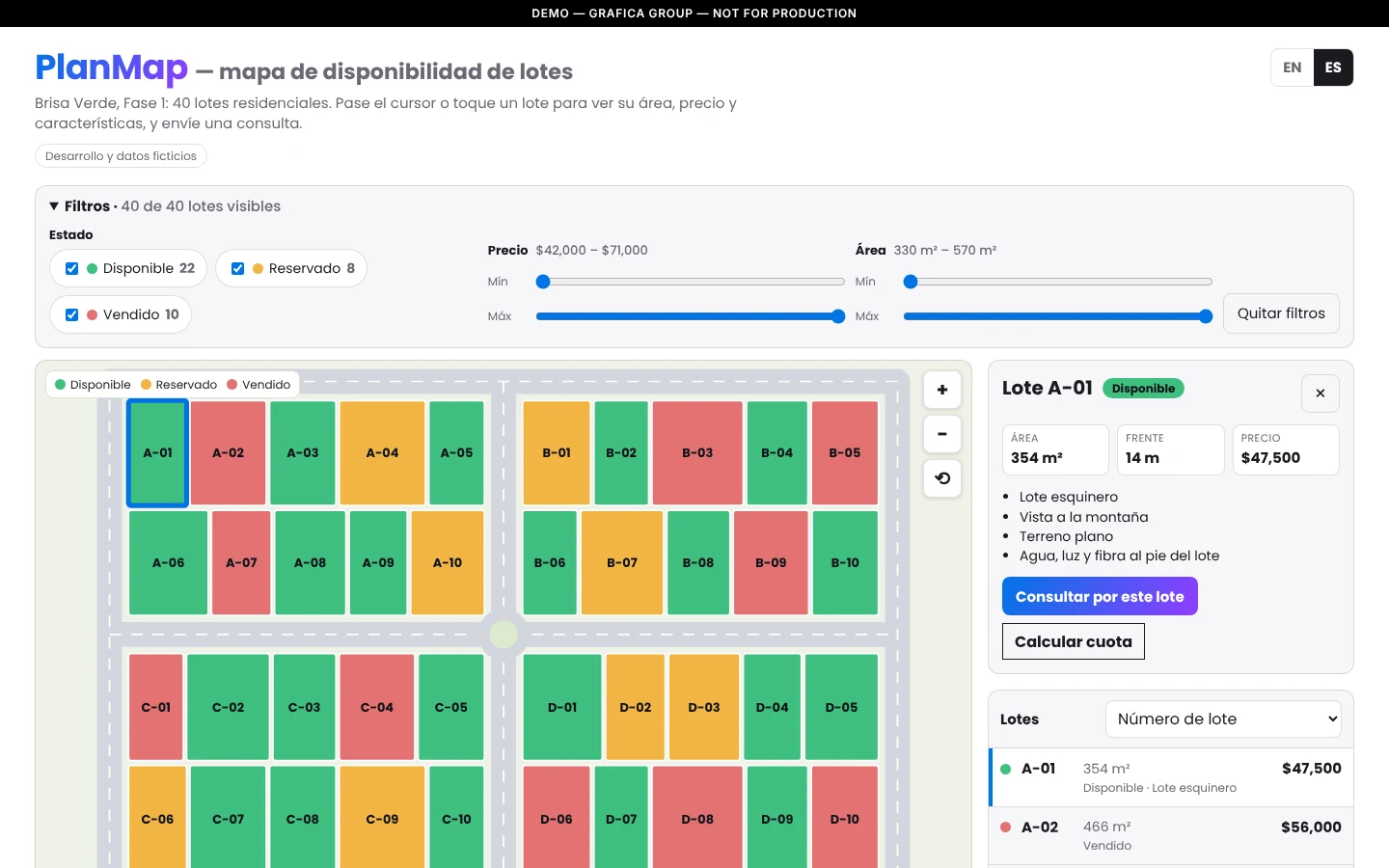Screen dimensions: 1389x868
Task: Select lot A-08 on the map
Action: tap(311, 563)
